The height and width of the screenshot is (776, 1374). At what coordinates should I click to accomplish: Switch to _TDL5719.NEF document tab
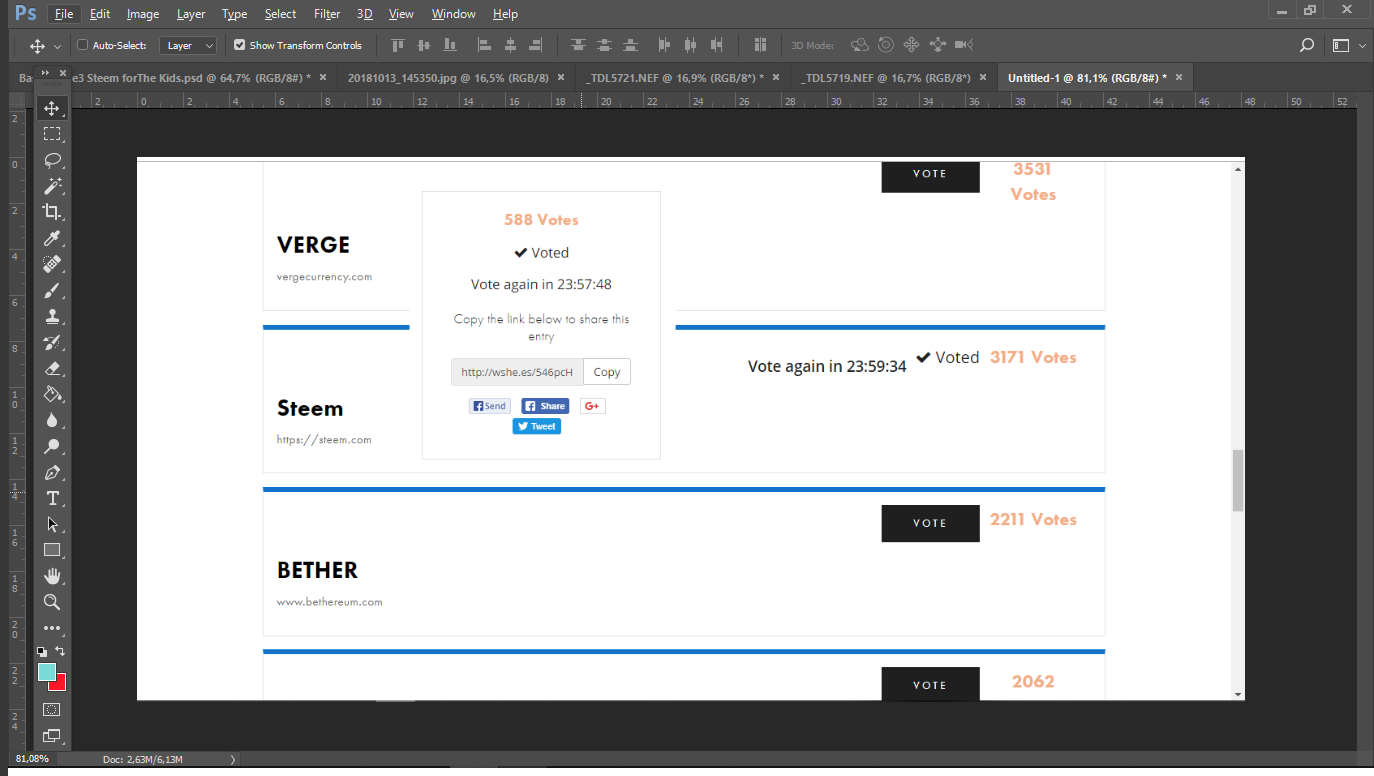pos(886,77)
